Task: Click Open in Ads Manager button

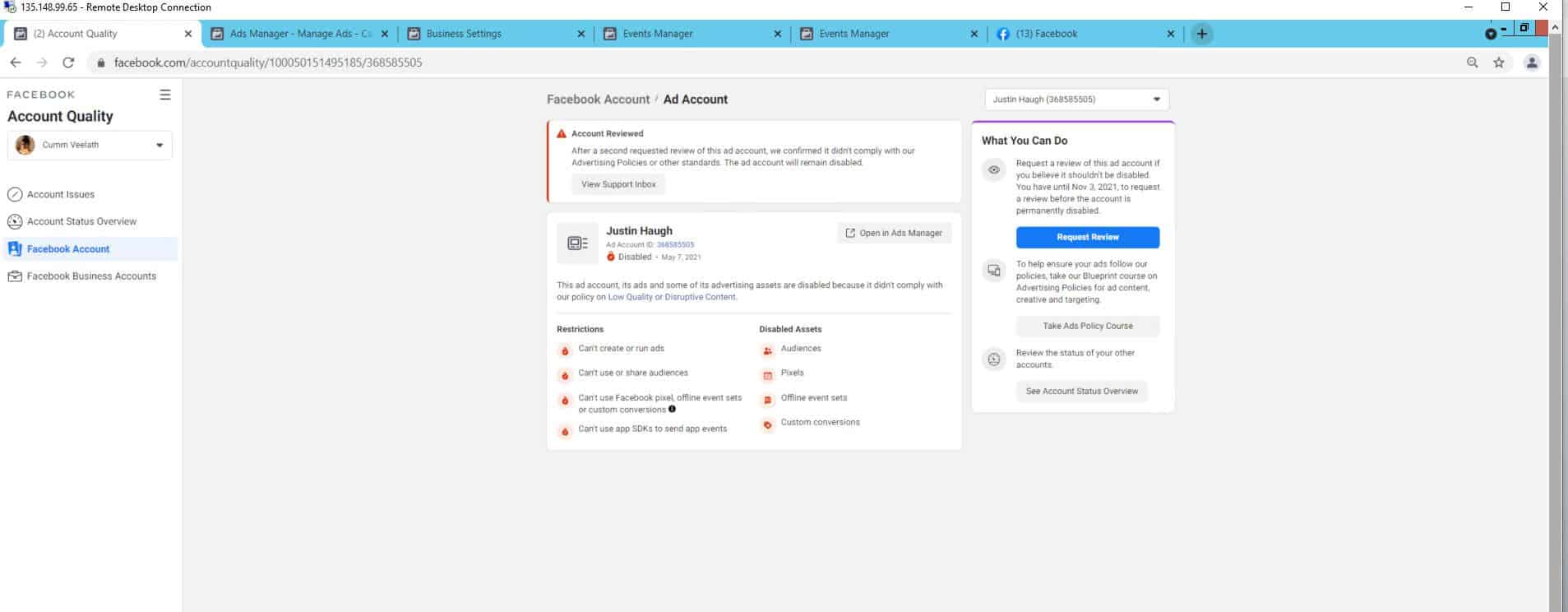Action: point(894,233)
